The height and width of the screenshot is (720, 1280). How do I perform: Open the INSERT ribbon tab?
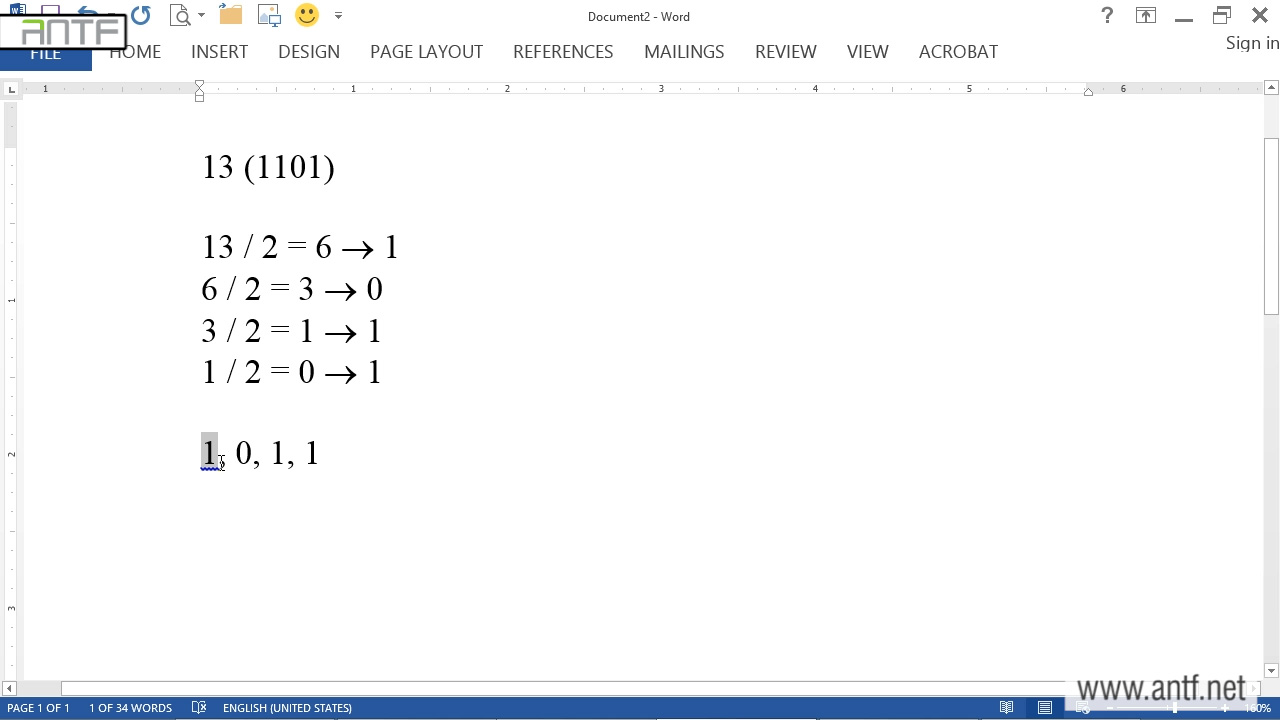[x=219, y=52]
